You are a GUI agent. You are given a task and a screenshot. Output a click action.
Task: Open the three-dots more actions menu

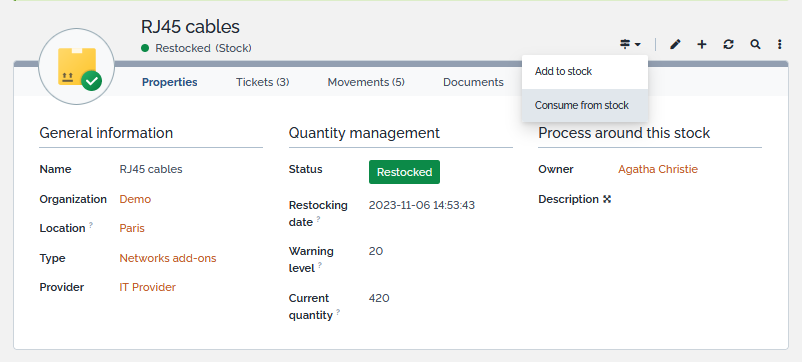coord(779,45)
